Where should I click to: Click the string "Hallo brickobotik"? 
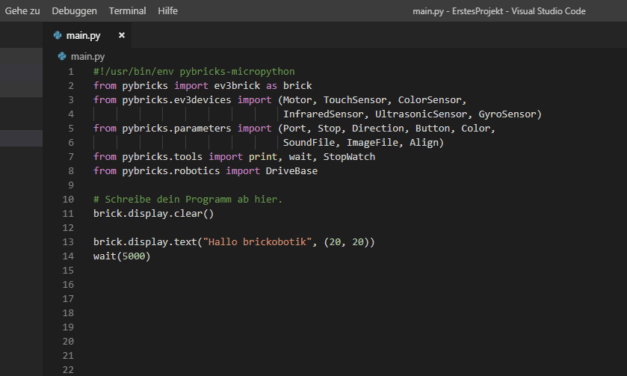pos(257,242)
